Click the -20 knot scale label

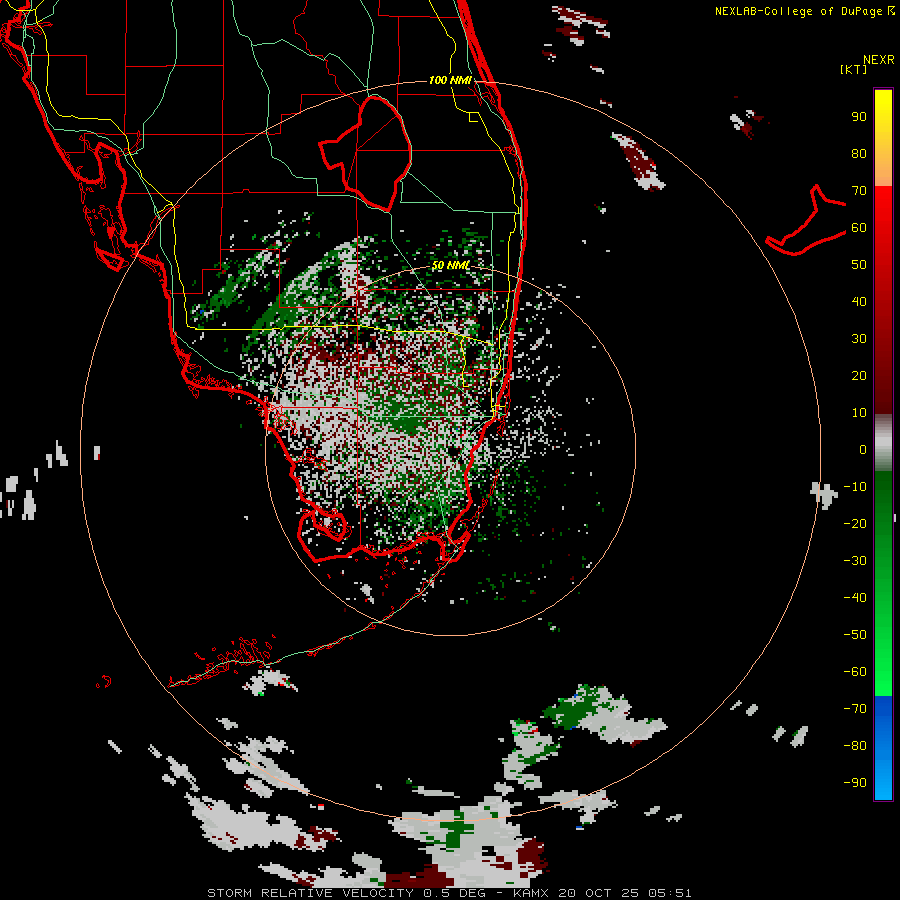[x=855, y=523]
